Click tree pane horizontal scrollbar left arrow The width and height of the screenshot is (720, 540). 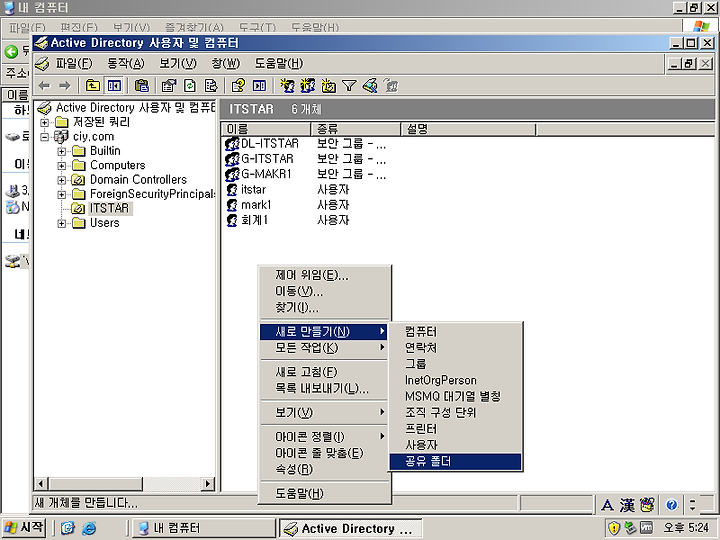(41, 484)
